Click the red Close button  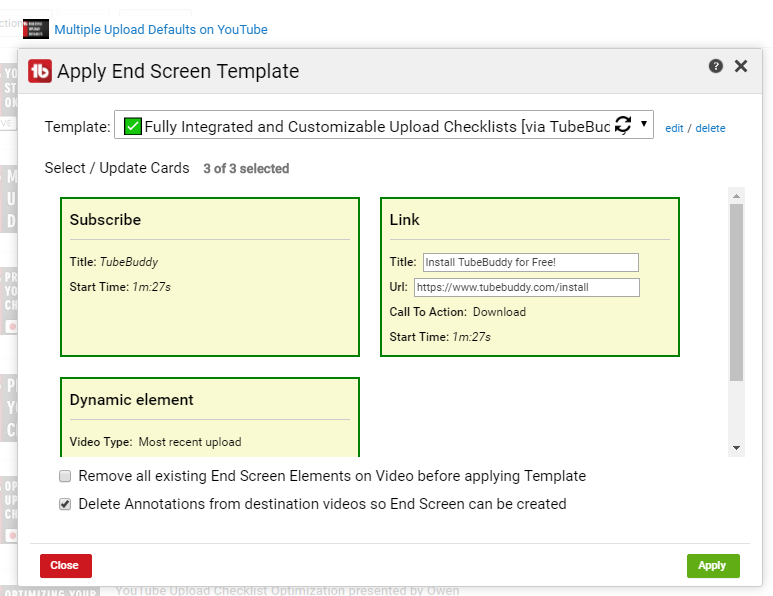66,565
